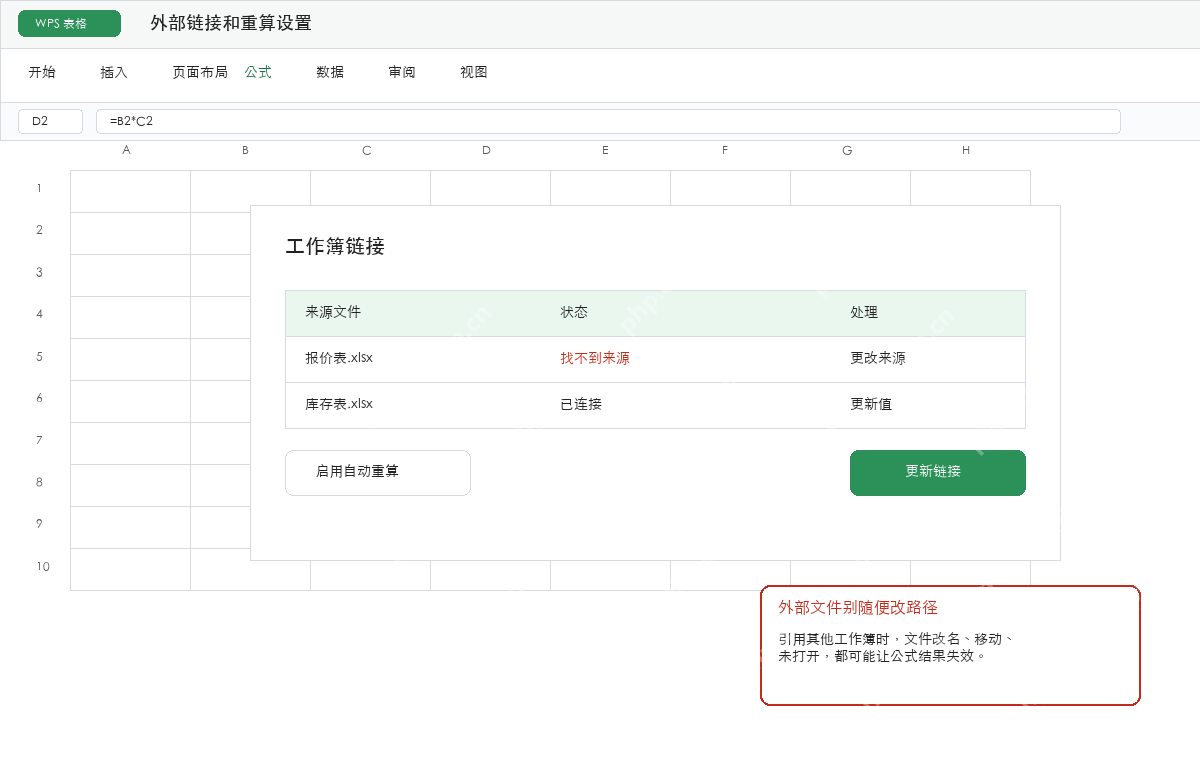Click the formula bar showing =B2*C2

click(x=608, y=121)
